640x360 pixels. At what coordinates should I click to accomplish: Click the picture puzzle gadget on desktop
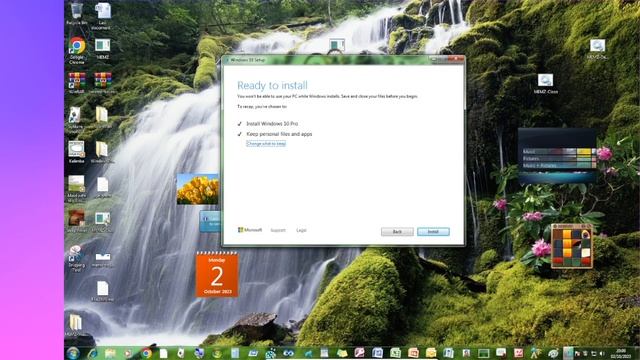point(571,246)
